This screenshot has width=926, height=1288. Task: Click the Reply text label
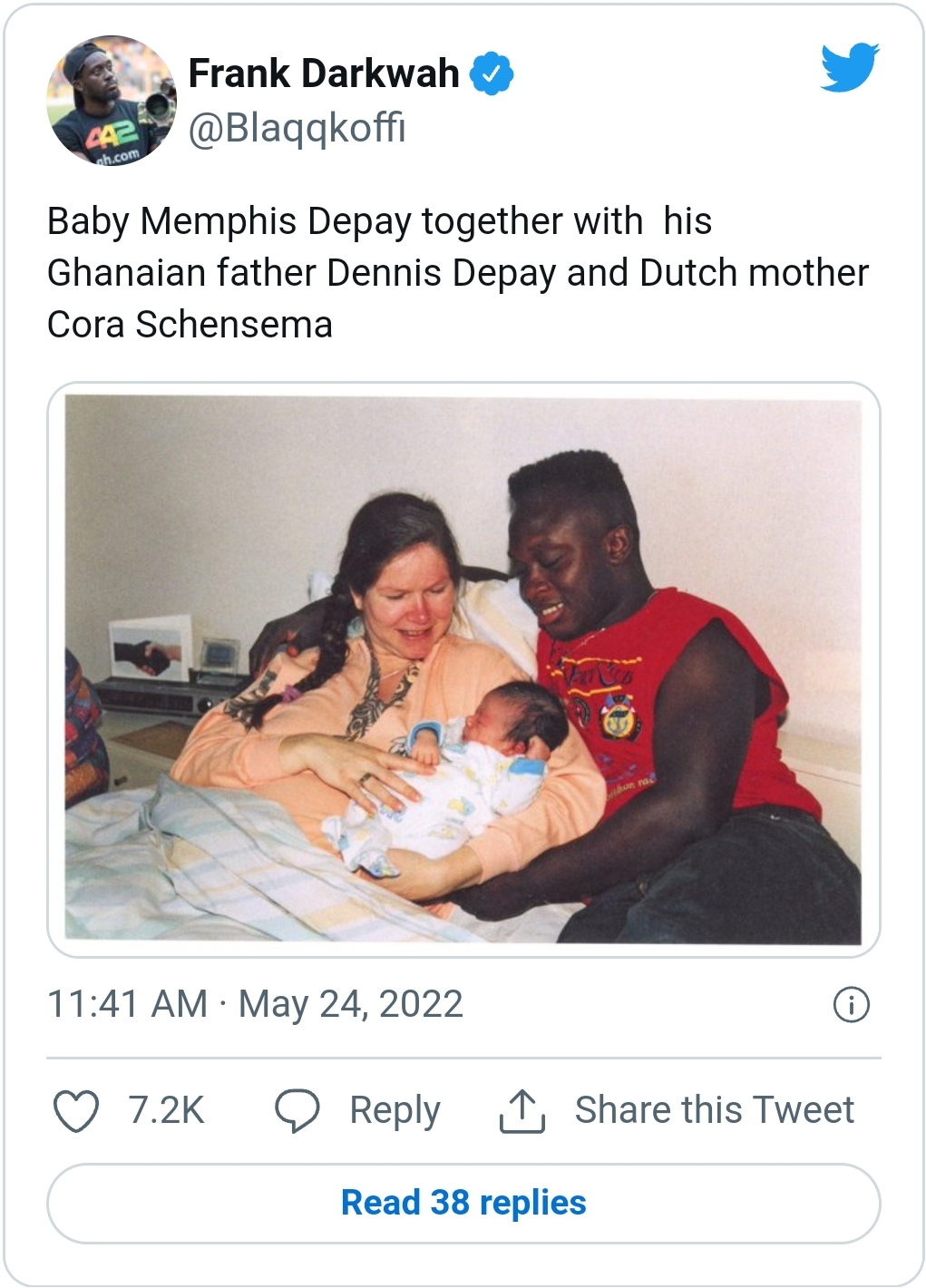[x=395, y=1110]
